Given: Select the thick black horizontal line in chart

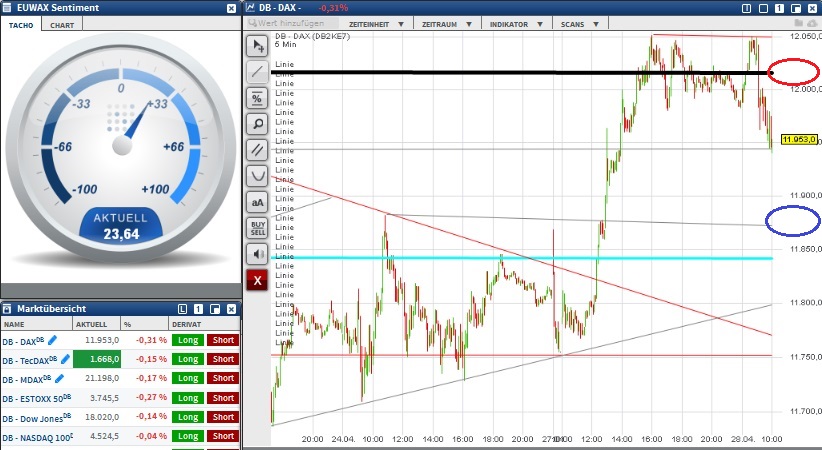Looking at the screenshot, I should coord(522,72).
